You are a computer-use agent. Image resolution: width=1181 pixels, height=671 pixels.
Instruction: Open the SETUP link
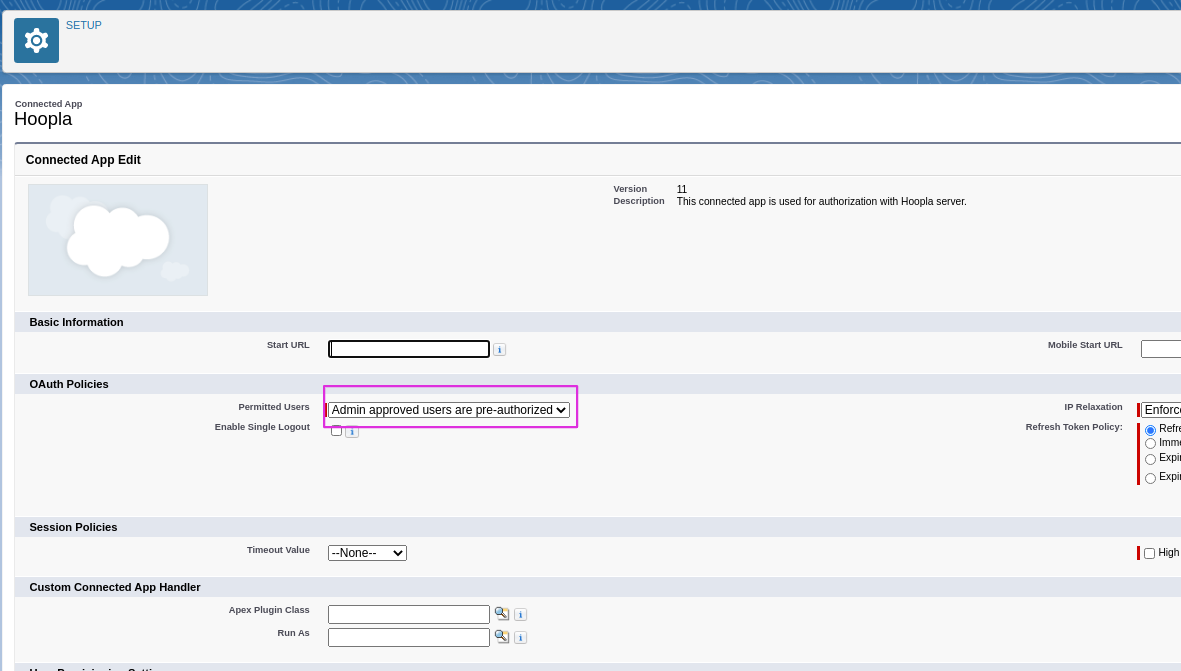pos(84,25)
